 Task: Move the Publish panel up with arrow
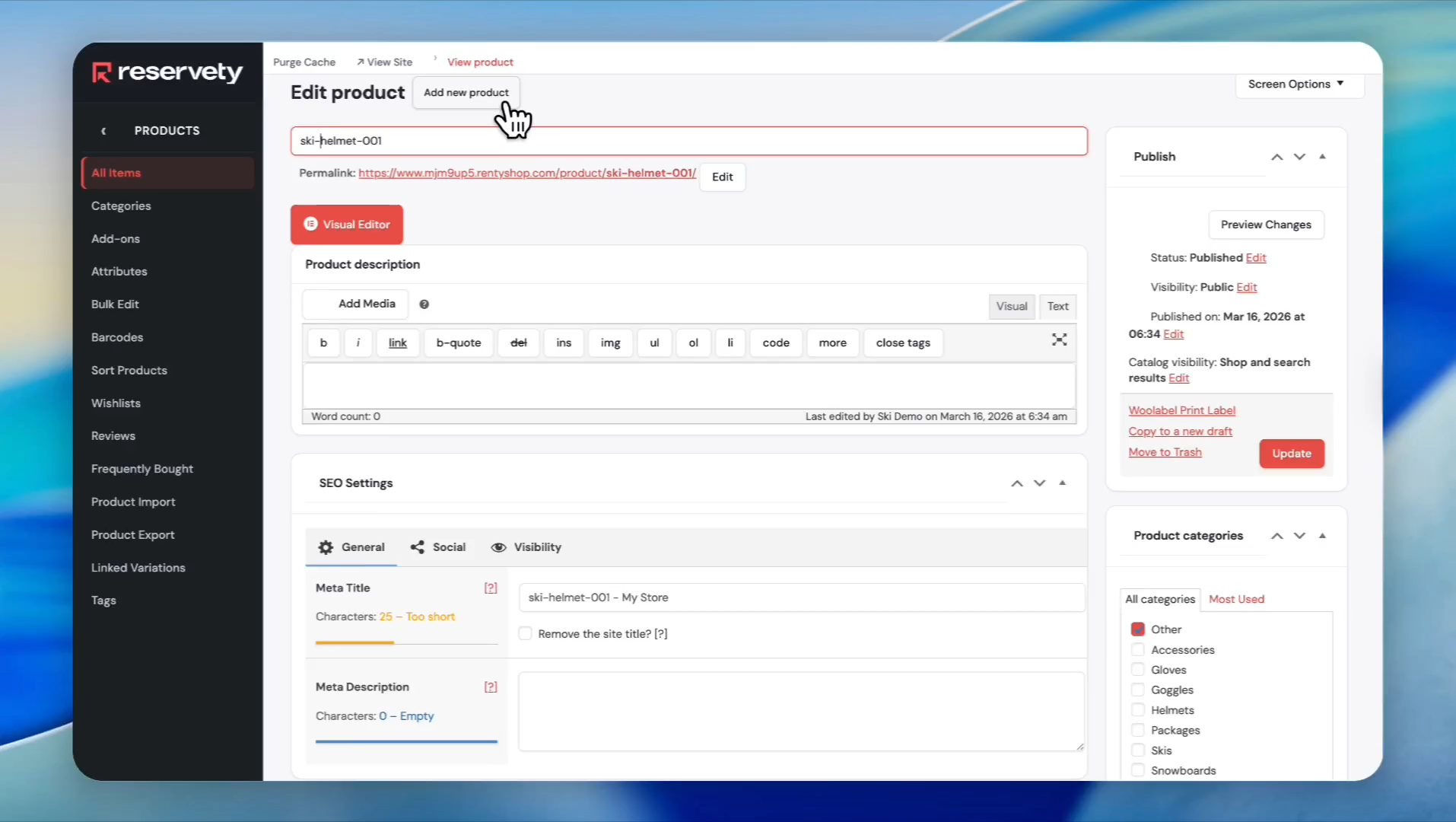tap(1276, 157)
